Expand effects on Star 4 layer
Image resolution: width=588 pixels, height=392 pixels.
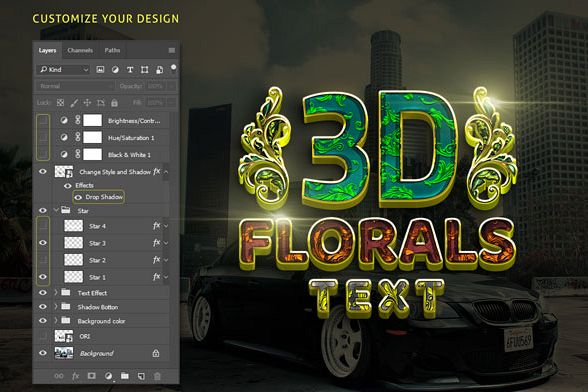pyautogui.click(x=166, y=226)
